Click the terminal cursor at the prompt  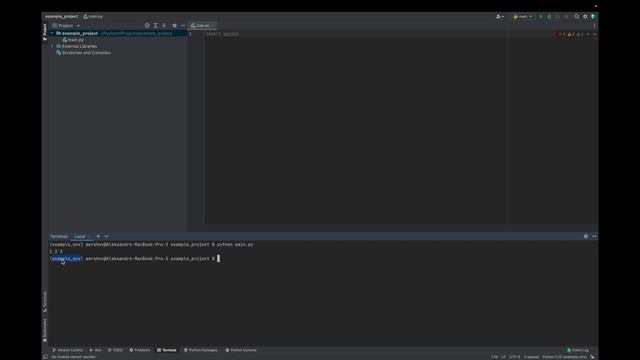(218, 258)
